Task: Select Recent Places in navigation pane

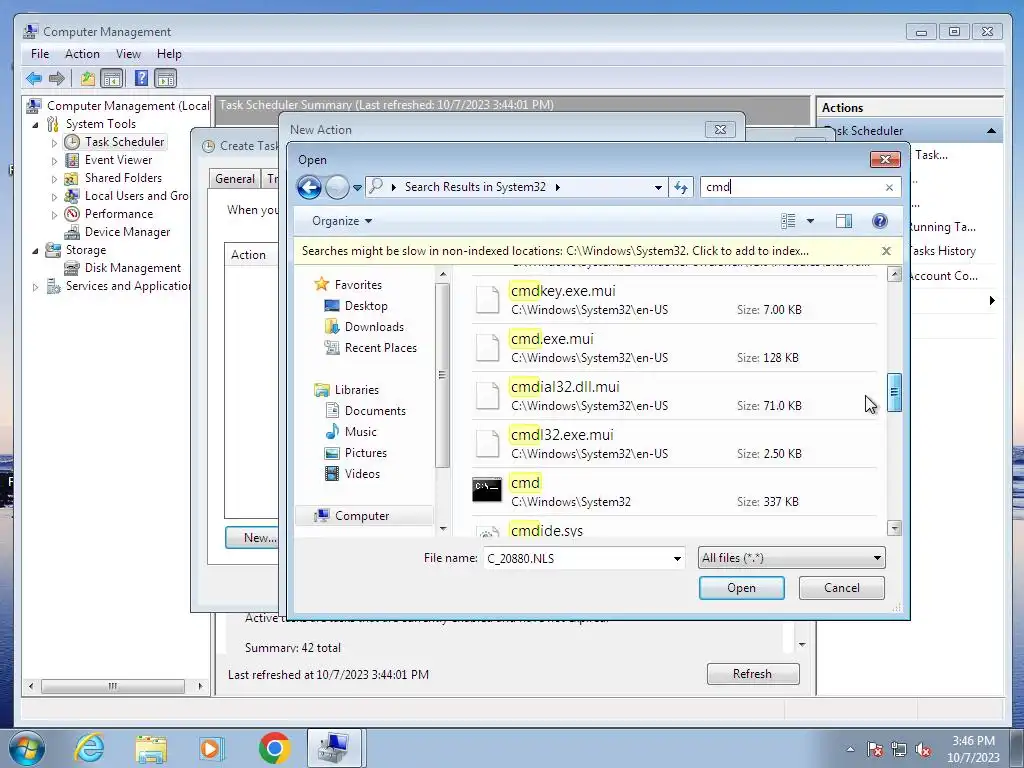Action: [370, 348]
